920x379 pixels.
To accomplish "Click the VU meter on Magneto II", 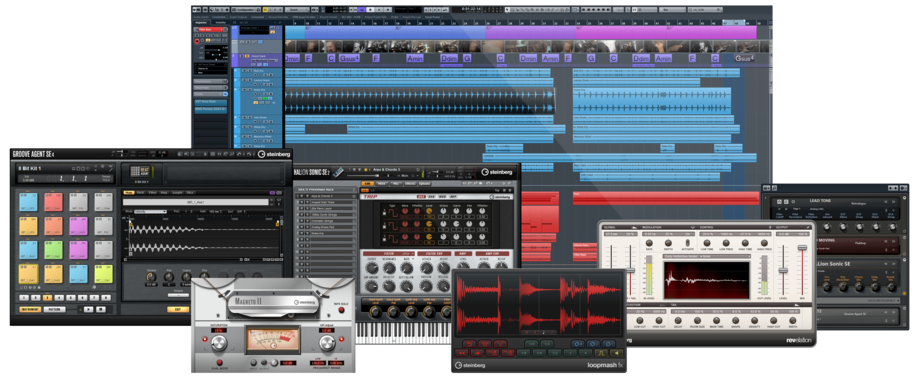I will click(273, 340).
